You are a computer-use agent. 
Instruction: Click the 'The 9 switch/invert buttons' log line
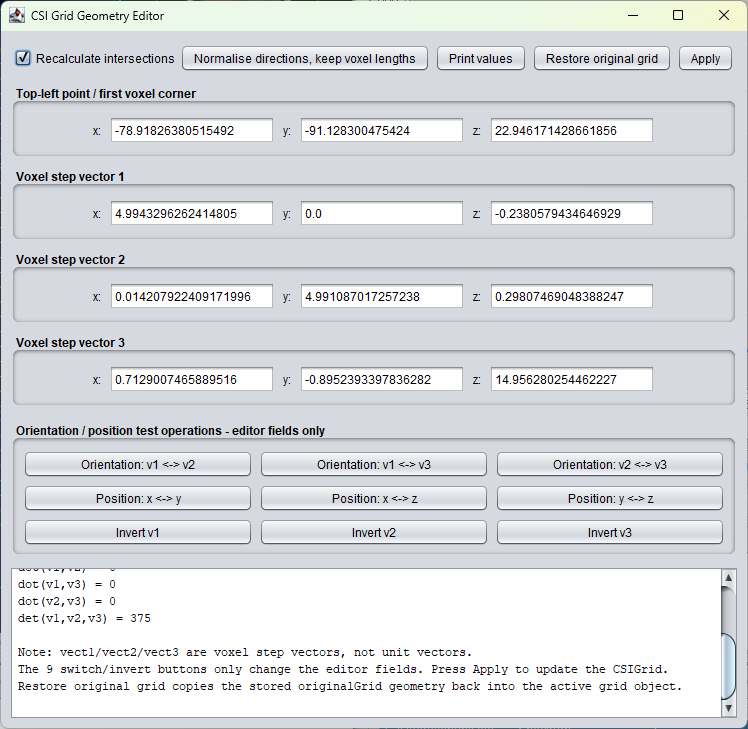(x=343, y=669)
